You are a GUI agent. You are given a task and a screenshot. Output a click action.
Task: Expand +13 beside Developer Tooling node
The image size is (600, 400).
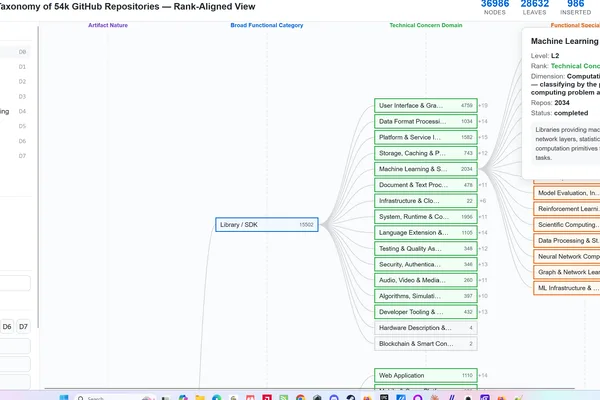(483, 312)
